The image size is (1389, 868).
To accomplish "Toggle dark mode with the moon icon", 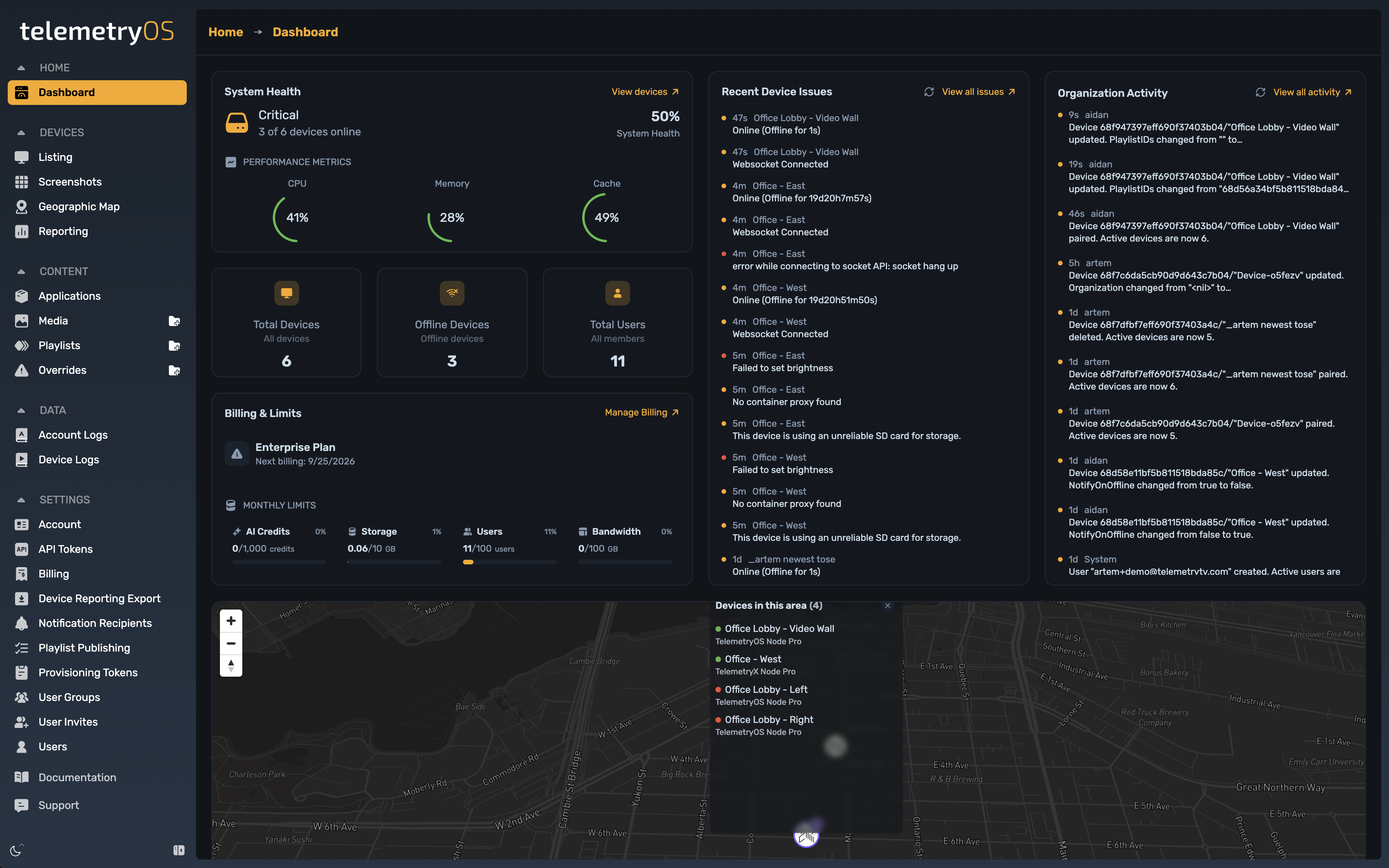I will 16,850.
